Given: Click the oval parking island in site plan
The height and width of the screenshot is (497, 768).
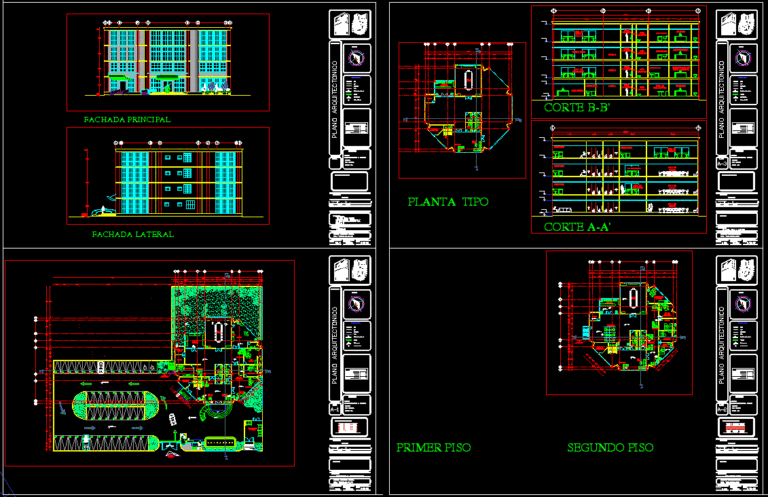Looking at the screenshot, I should (116, 406).
